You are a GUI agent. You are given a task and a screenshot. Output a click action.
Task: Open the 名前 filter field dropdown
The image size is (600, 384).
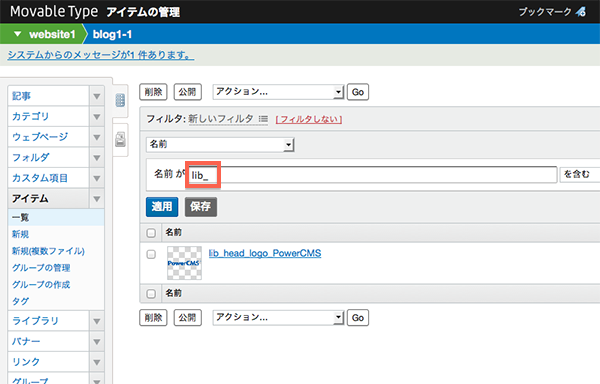[220, 145]
